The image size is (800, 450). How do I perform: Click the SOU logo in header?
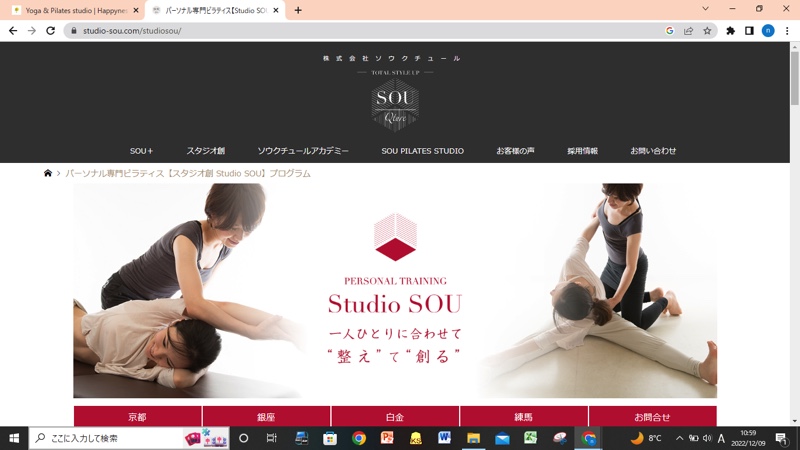pos(394,104)
